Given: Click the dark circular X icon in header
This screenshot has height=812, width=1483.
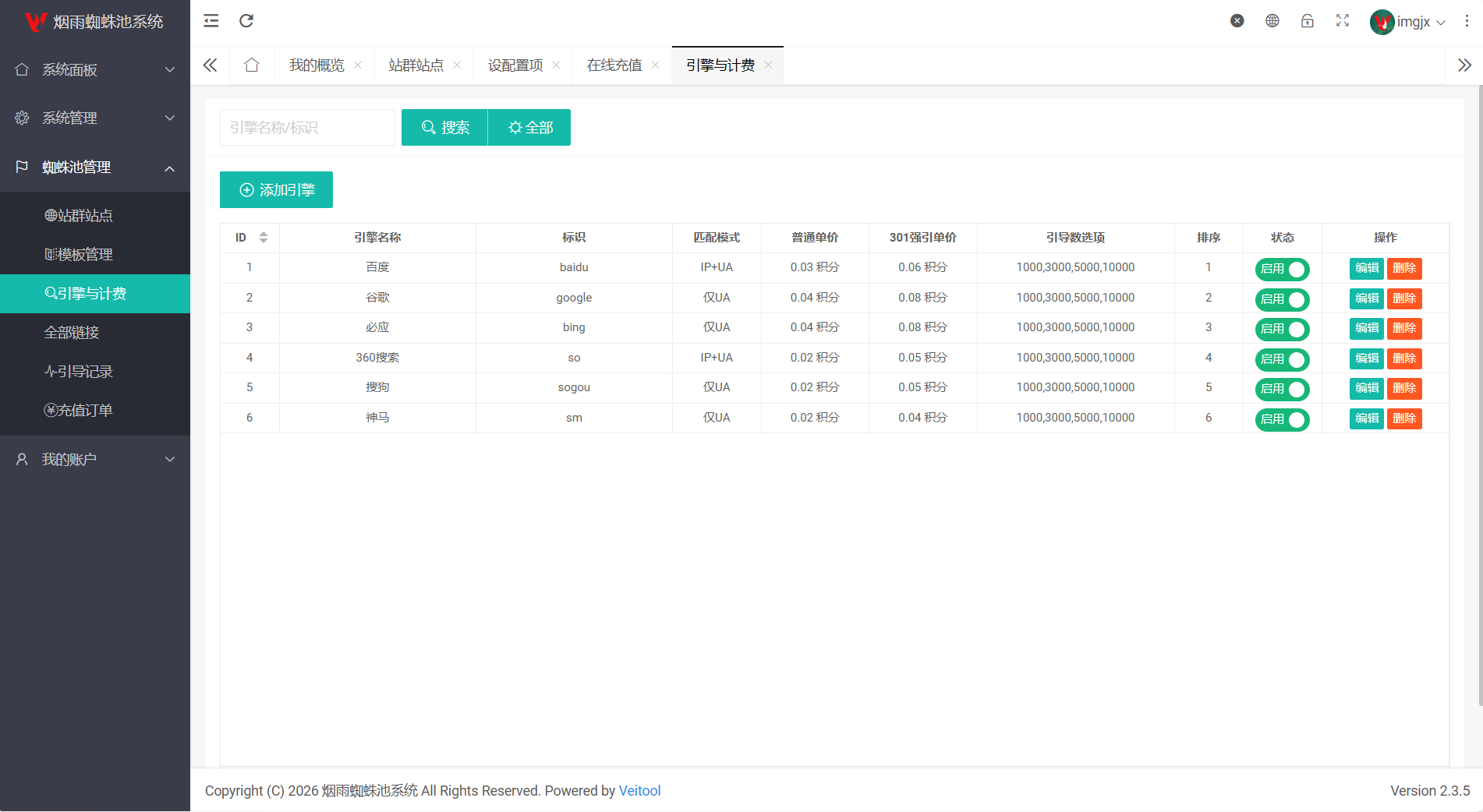Looking at the screenshot, I should pyautogui.click(x=1237, y=21).
